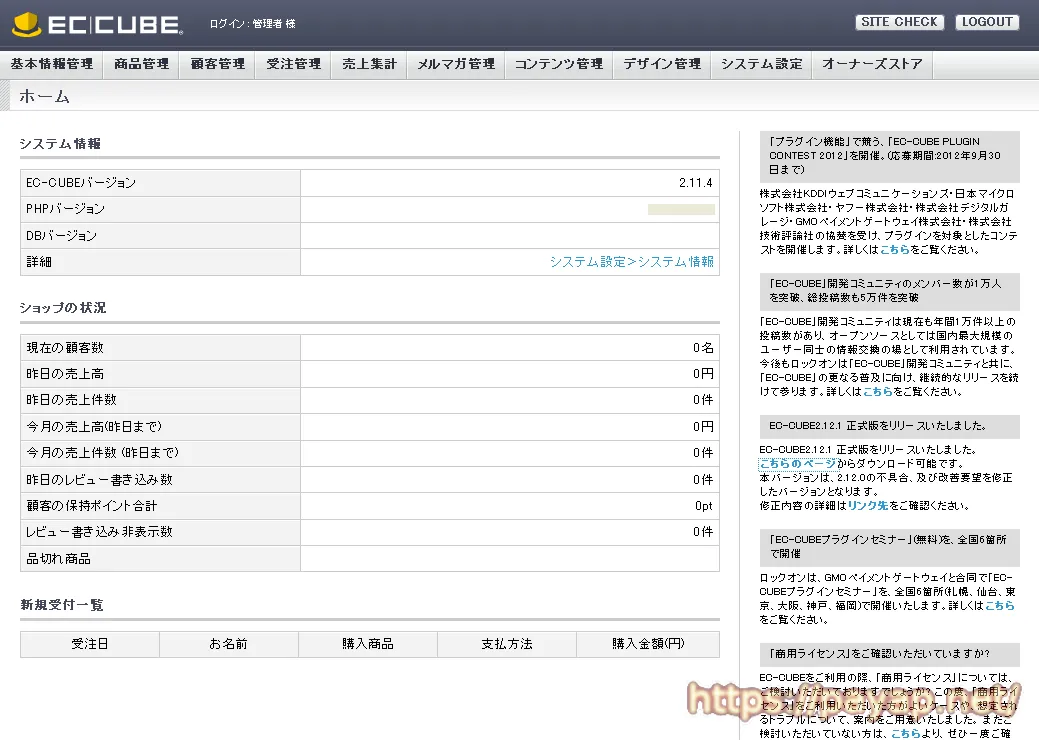Open the 売上集計 menu
This screenshot has width=1039, height=740.
point(369,64)
